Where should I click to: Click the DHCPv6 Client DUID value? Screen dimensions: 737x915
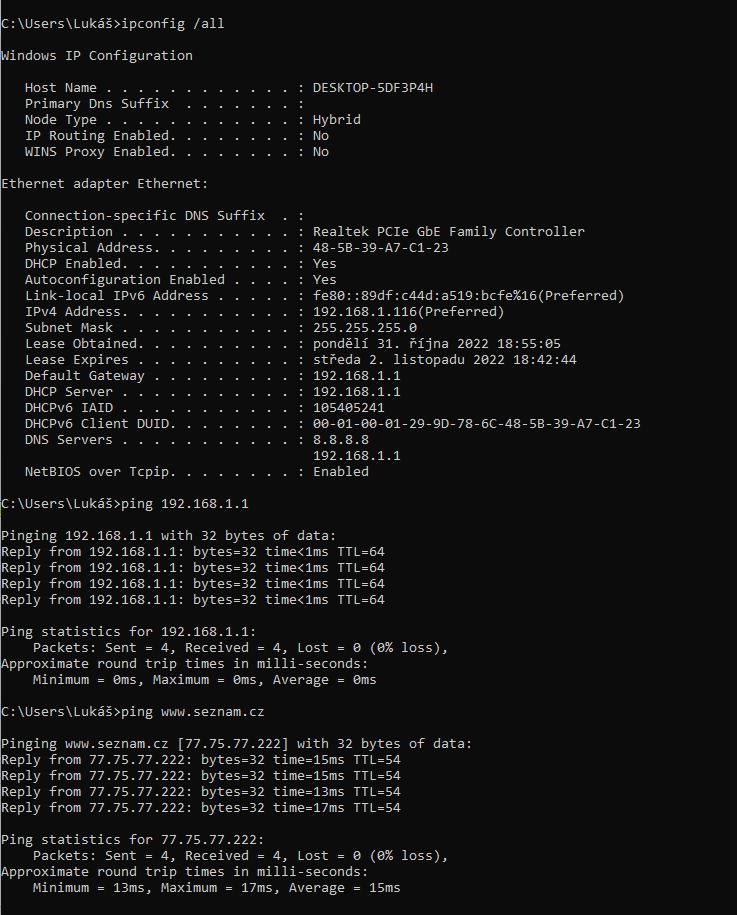tap(476, 424)
